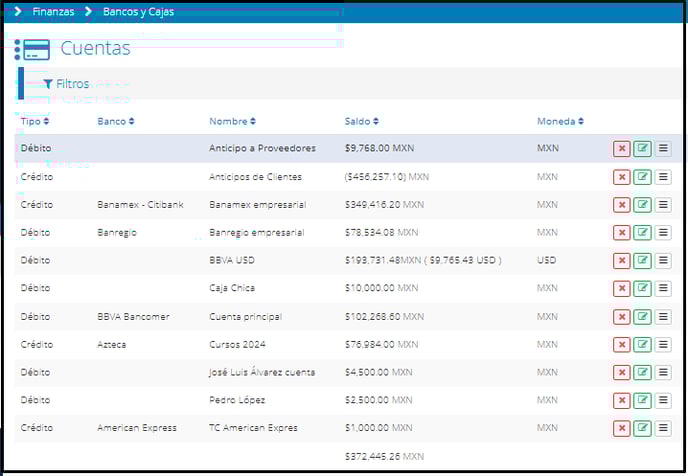Viewport: 688px width, 476px height.
Task: Open menu for Cursos 2024 row
Action: [663, 345]
